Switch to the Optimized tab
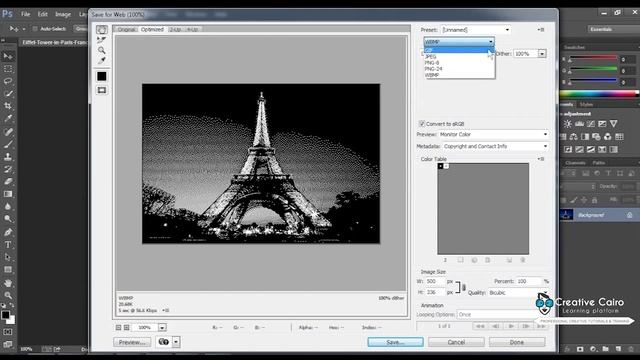640x360 pixels. [152, 29]
